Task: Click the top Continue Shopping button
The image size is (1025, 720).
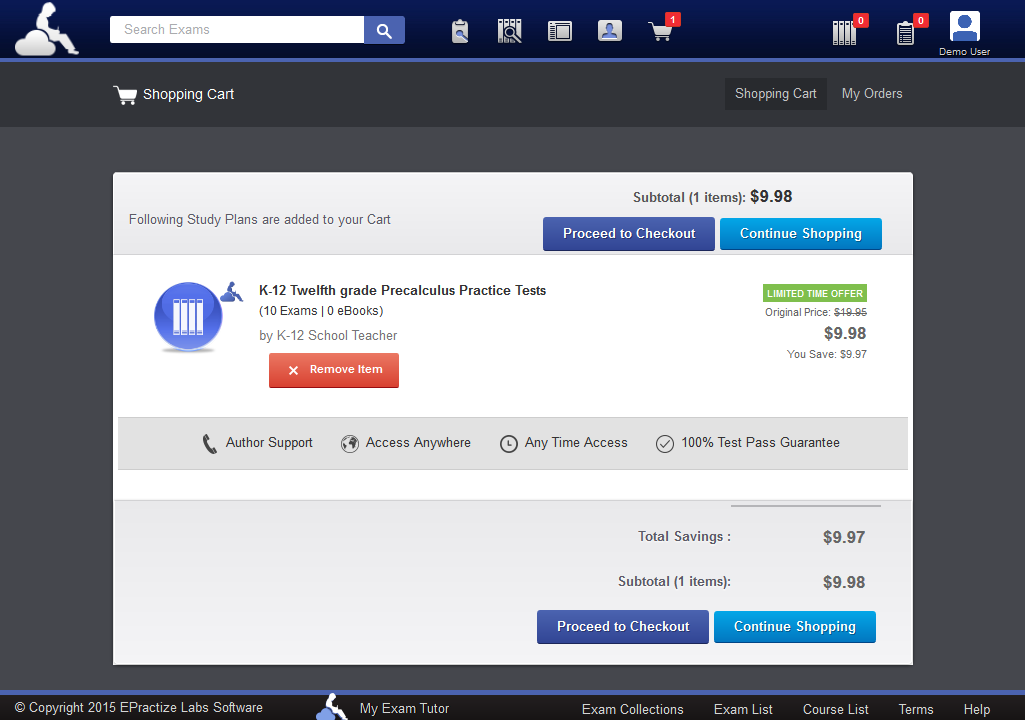Action: pos(800,234)
